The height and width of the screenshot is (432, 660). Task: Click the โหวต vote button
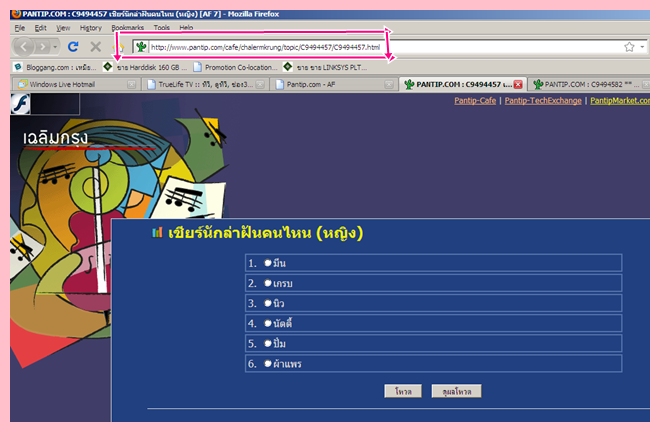point(403,391)
